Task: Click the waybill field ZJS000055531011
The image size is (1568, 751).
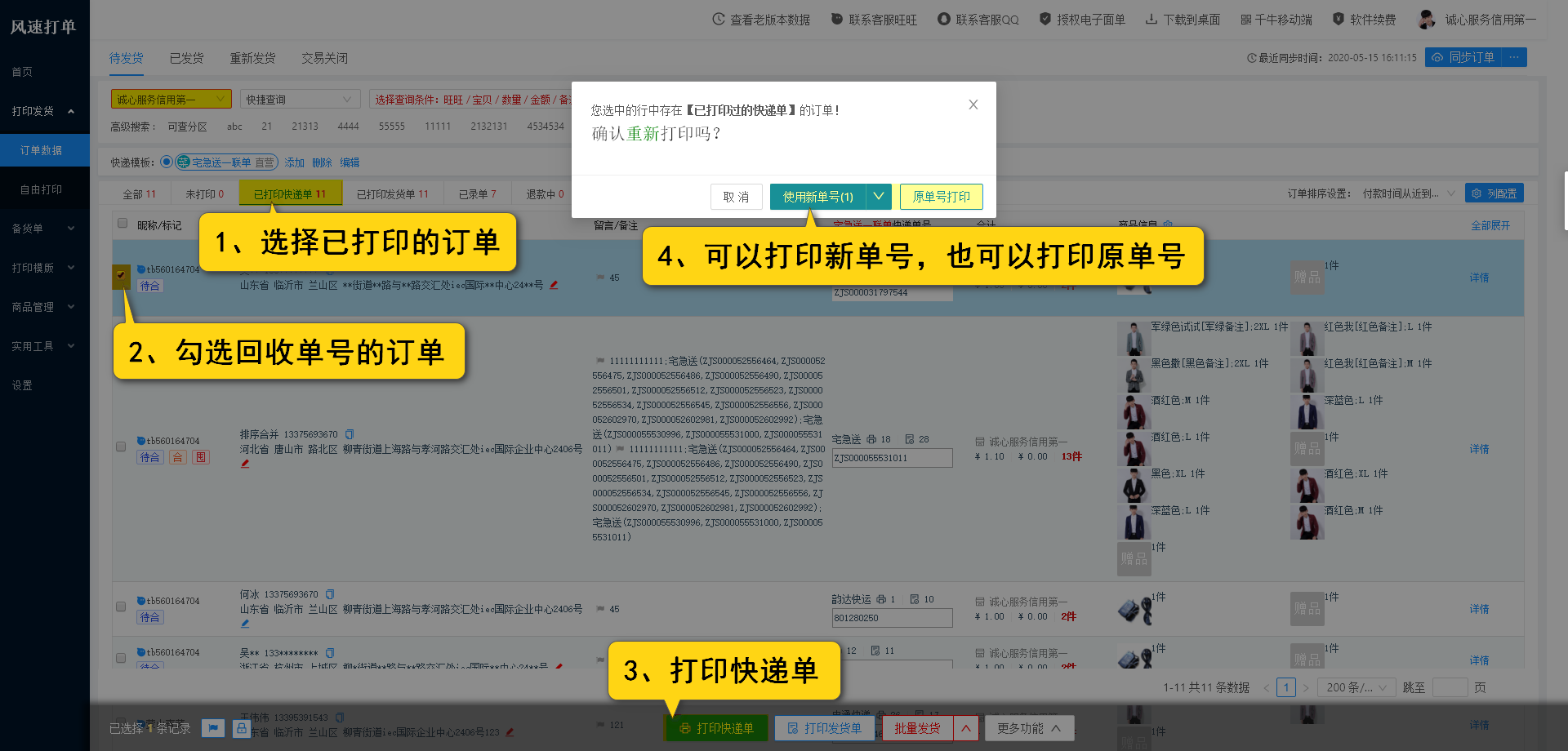Action: (x=892, y=458)
